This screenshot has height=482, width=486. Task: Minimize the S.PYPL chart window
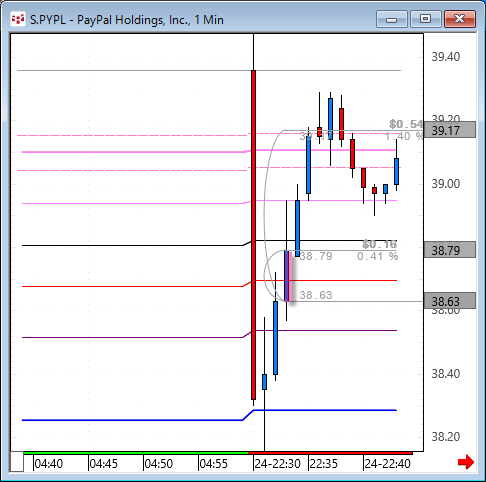392,19
